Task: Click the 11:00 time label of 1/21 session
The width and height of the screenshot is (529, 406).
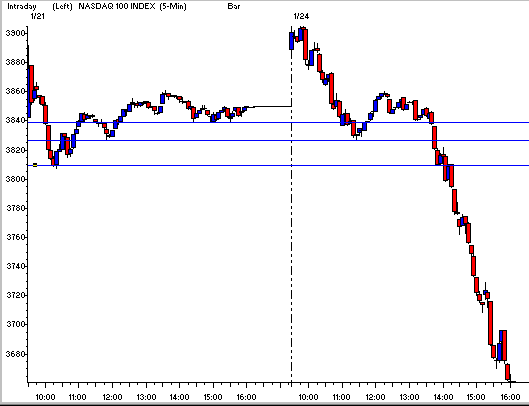Action: 78,397
